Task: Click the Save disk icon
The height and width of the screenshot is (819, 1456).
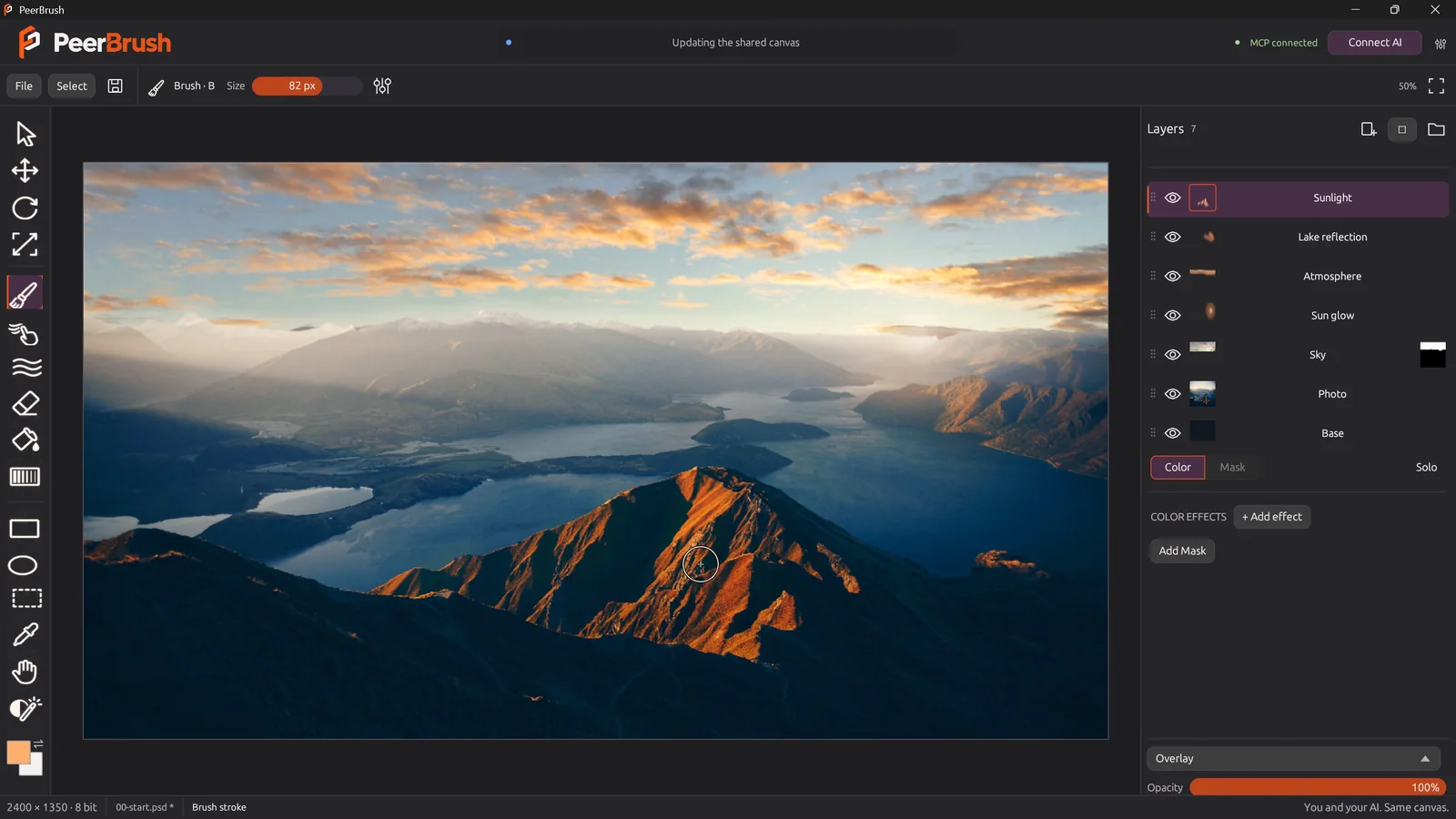Action: [x=116, y=86]
